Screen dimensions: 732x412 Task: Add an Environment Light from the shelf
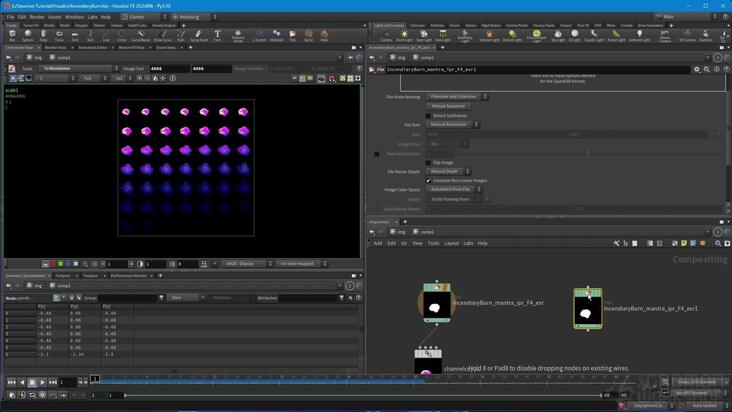coord(536,35)
